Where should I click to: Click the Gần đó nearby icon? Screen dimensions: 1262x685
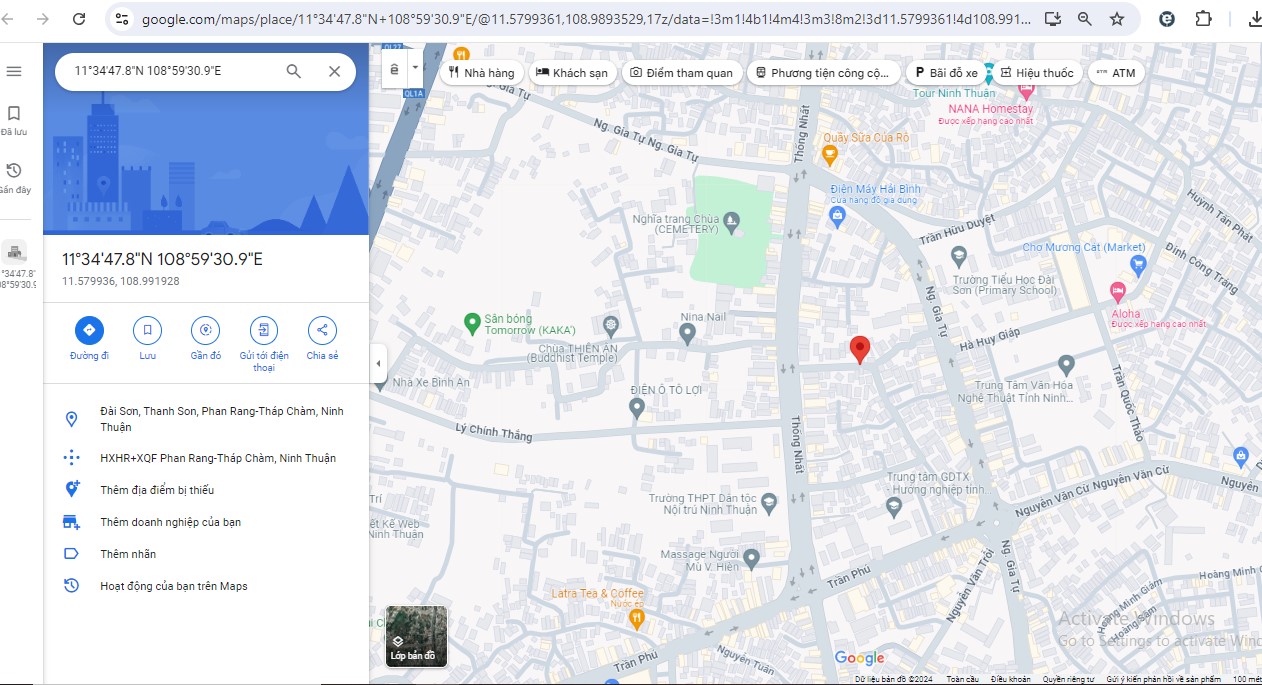(205, 330)
